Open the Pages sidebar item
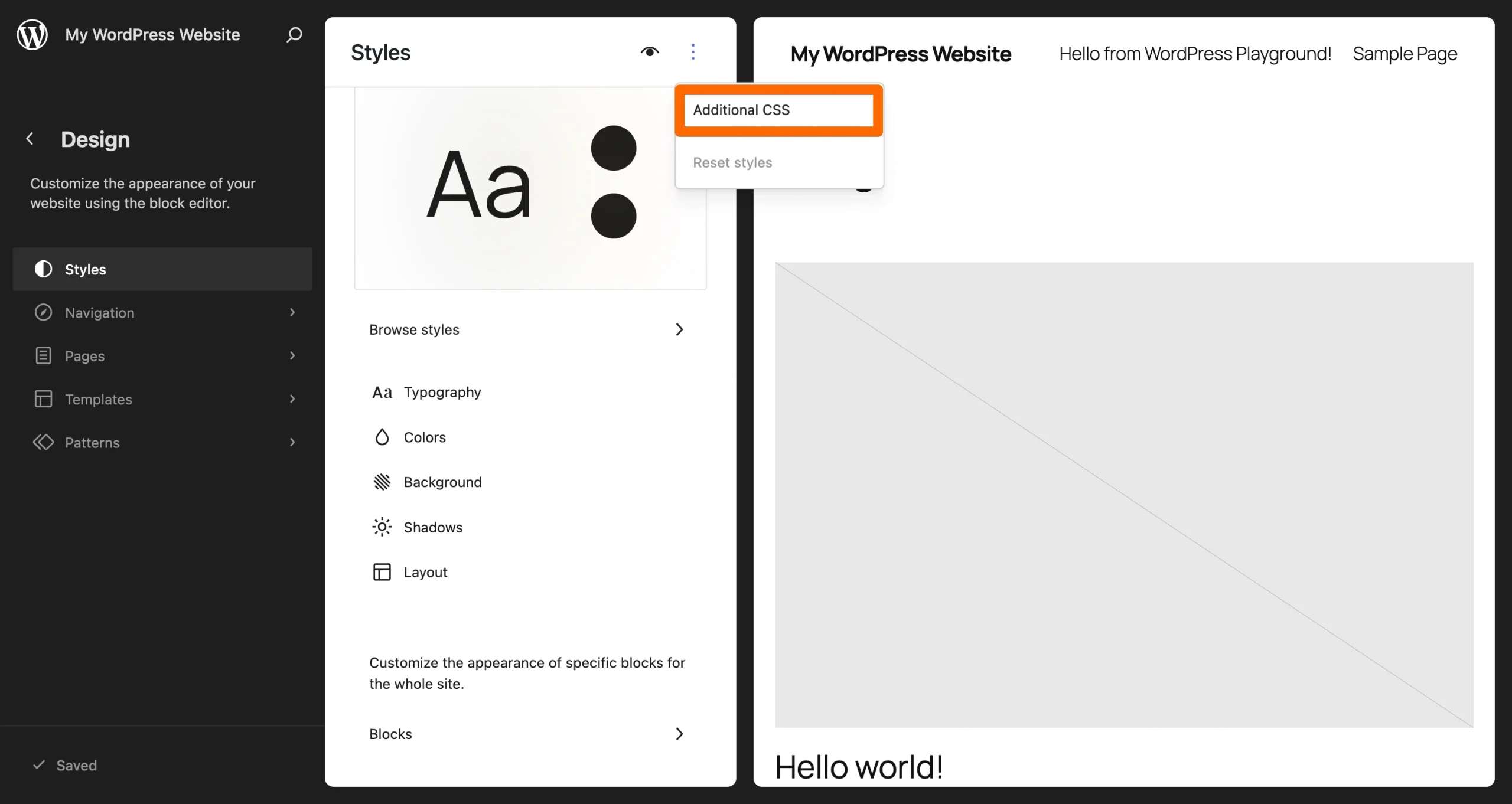 (x=162, y=355)
